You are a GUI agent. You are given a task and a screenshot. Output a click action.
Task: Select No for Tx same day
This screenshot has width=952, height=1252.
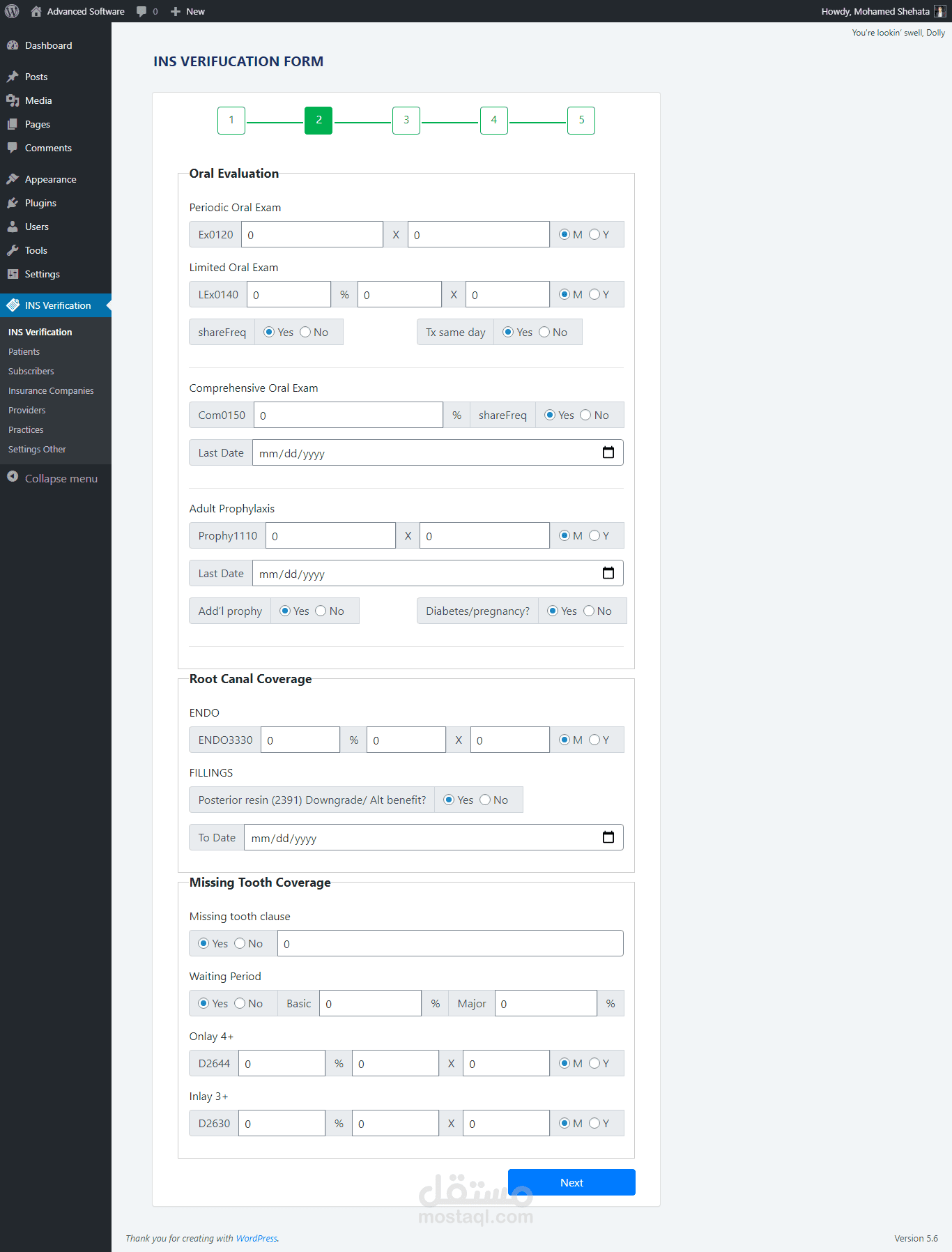pyautogui.click(x=544, y=332)
